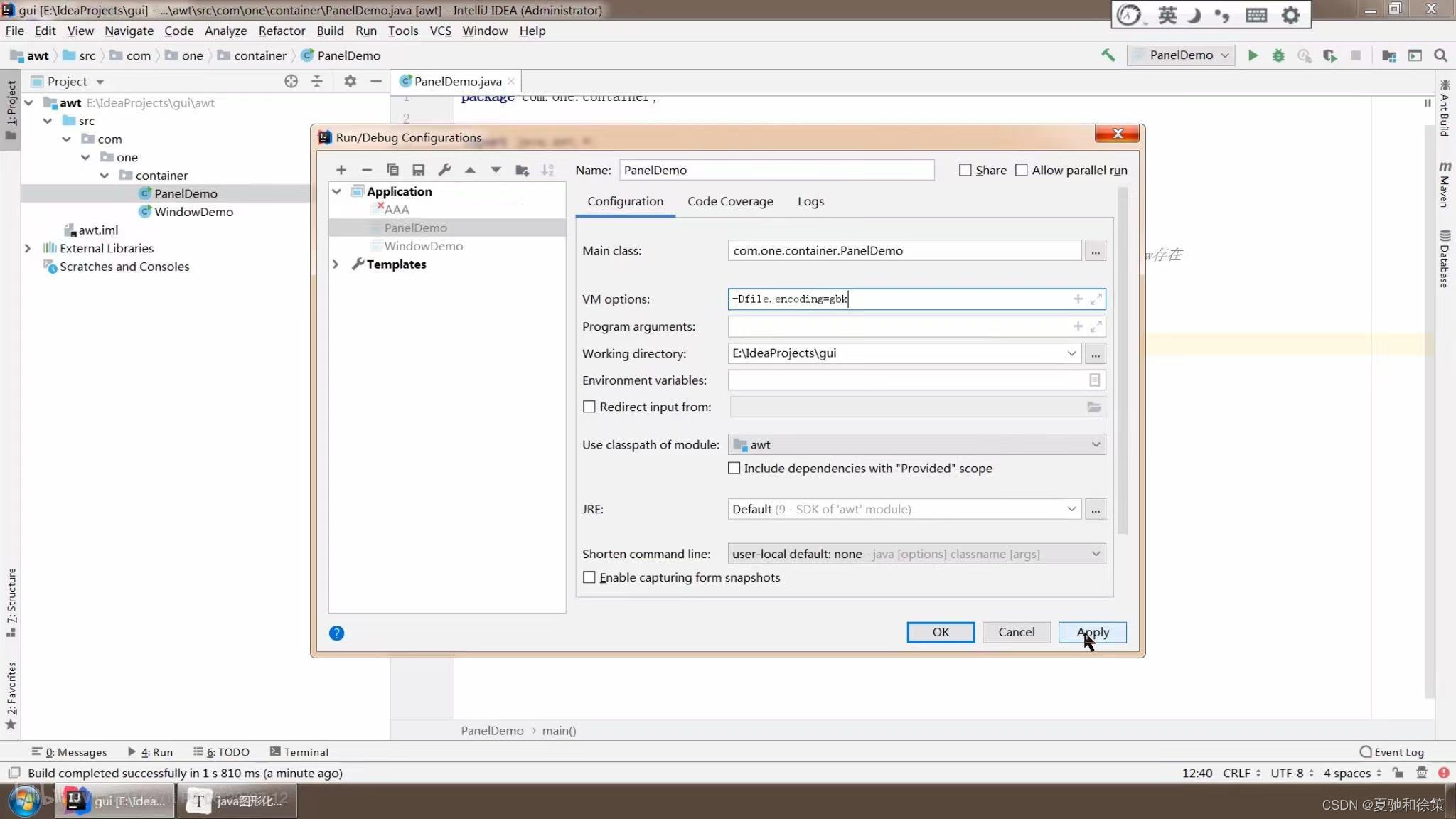Open help question mark in dialog
The width and height of the screenshot is (1456, 819).
[337, 633]
